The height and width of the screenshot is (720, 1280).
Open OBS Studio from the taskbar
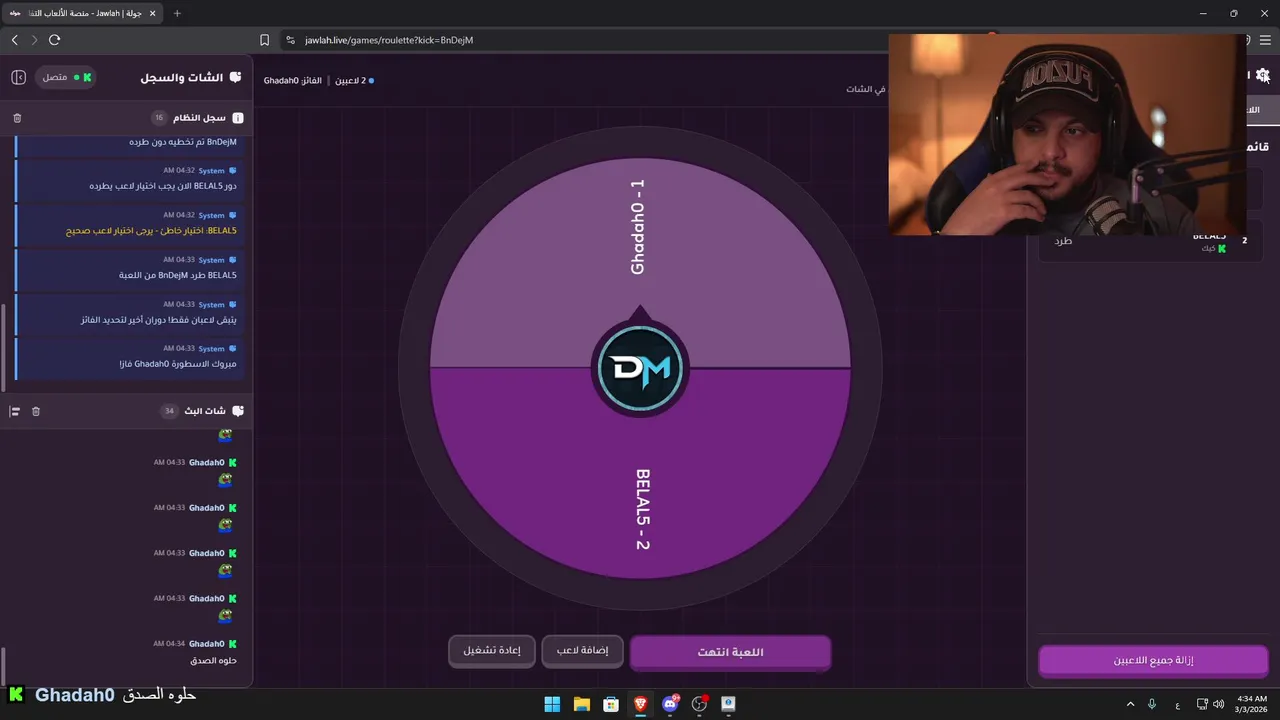tap(699, 704)
